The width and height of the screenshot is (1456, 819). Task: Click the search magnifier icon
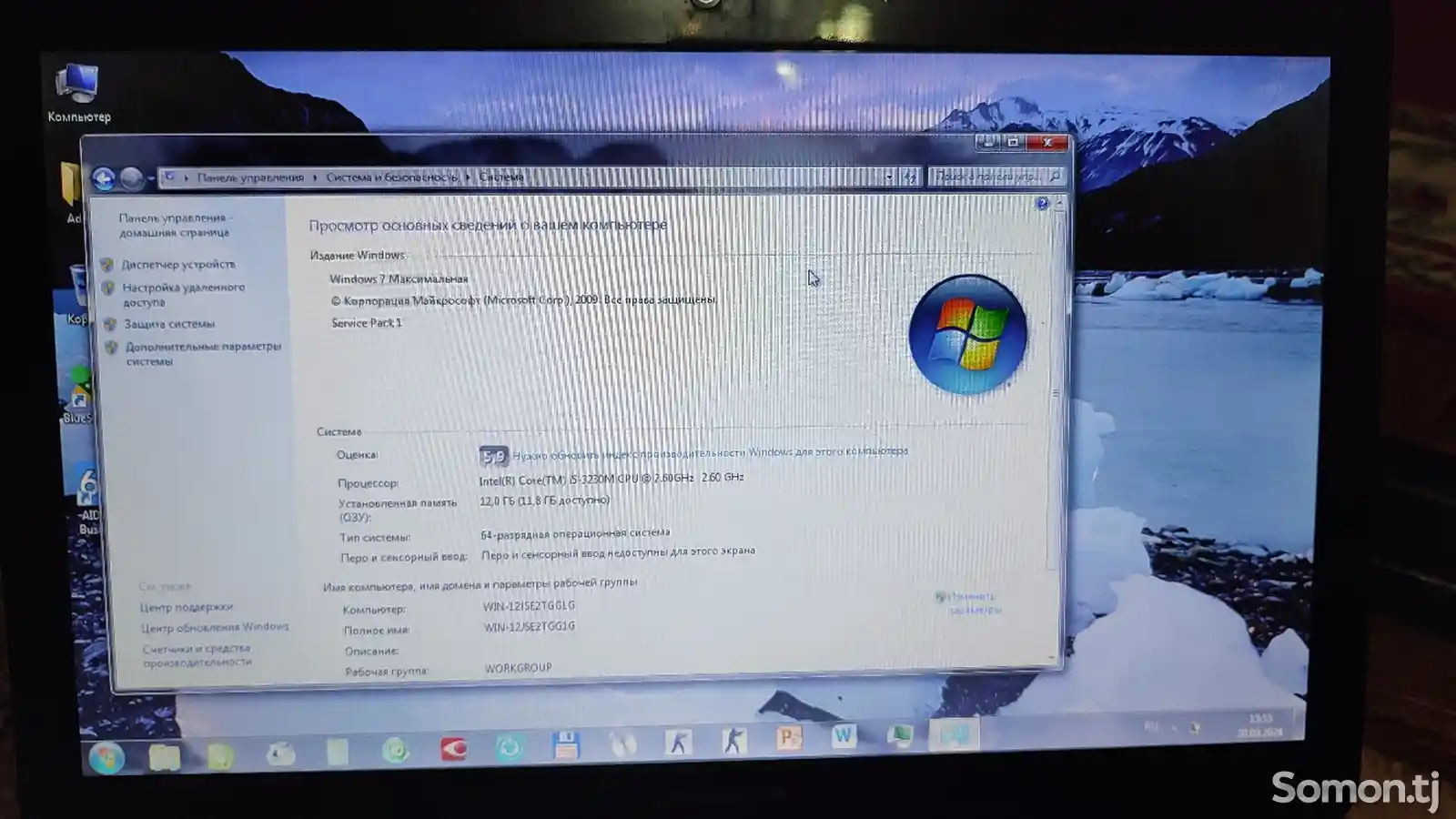[1054, 176]
